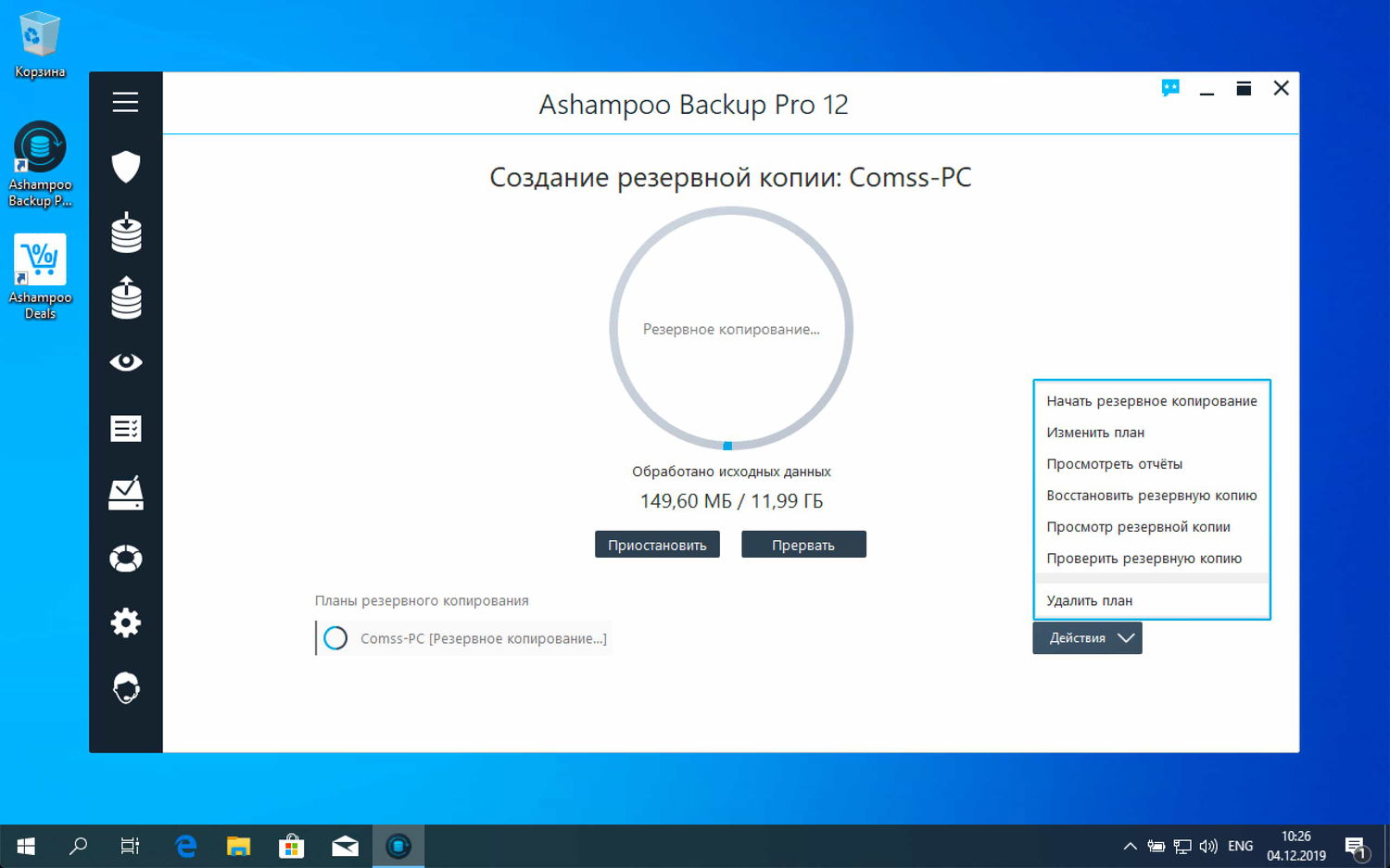
Task: Abort the backup with 'Прервать'
Action: pos(803,545)
